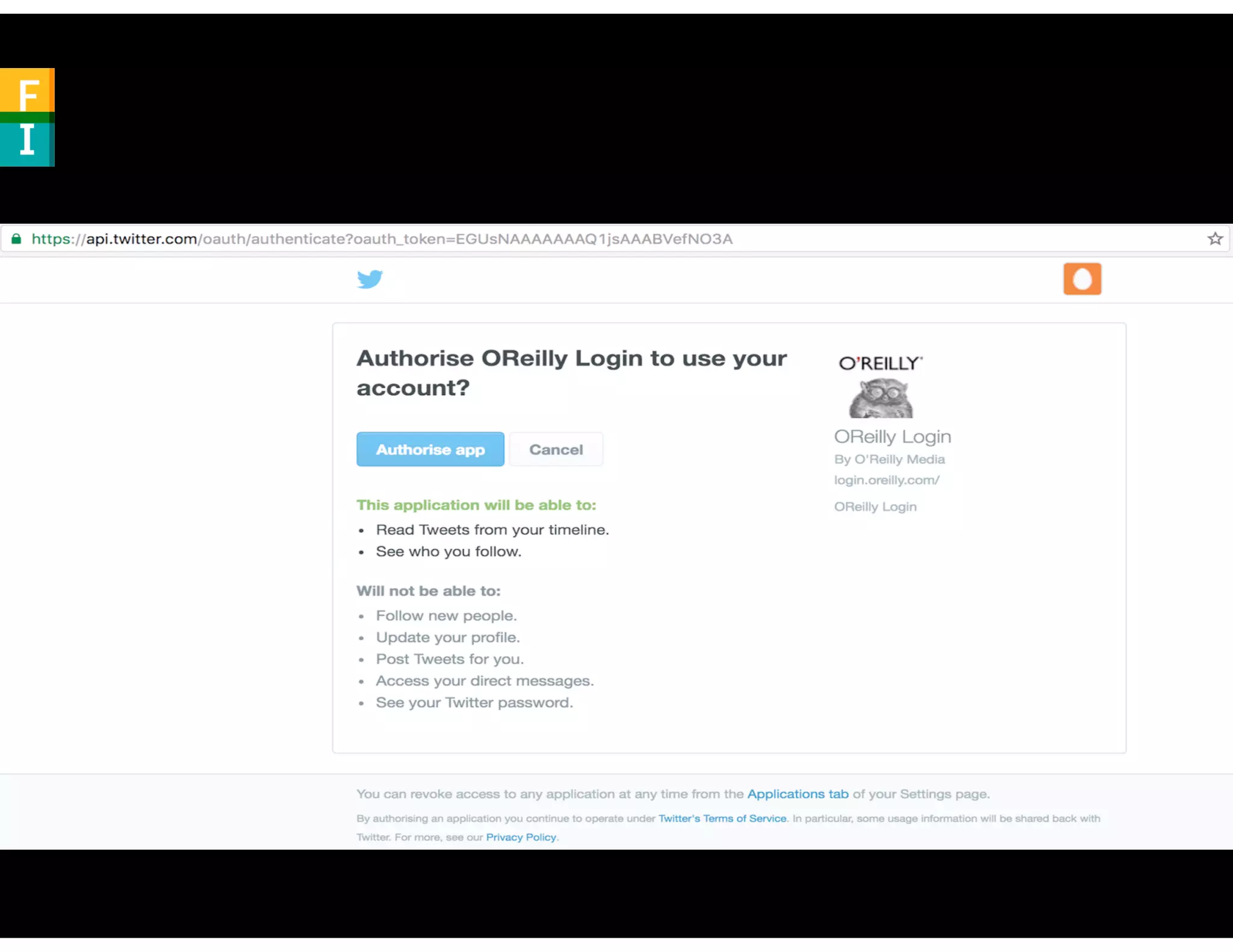Click 'See your Twitter password' item
This screenshot has height=952, width=1233.
click(x=474, y=702)
